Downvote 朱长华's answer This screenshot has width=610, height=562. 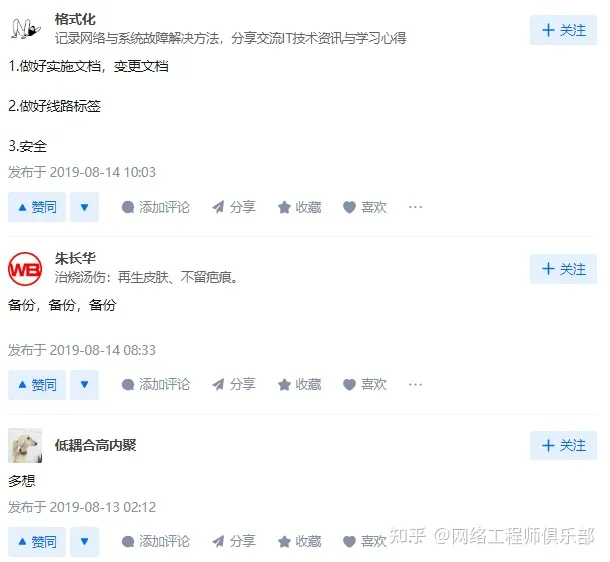(84, 385)
